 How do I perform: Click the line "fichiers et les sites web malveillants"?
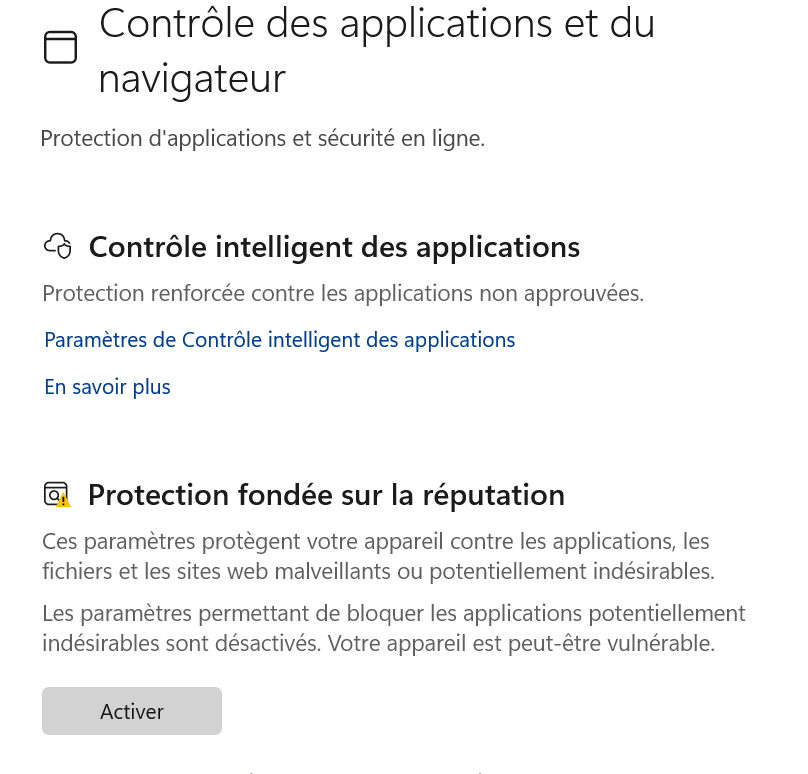point(378,572)
